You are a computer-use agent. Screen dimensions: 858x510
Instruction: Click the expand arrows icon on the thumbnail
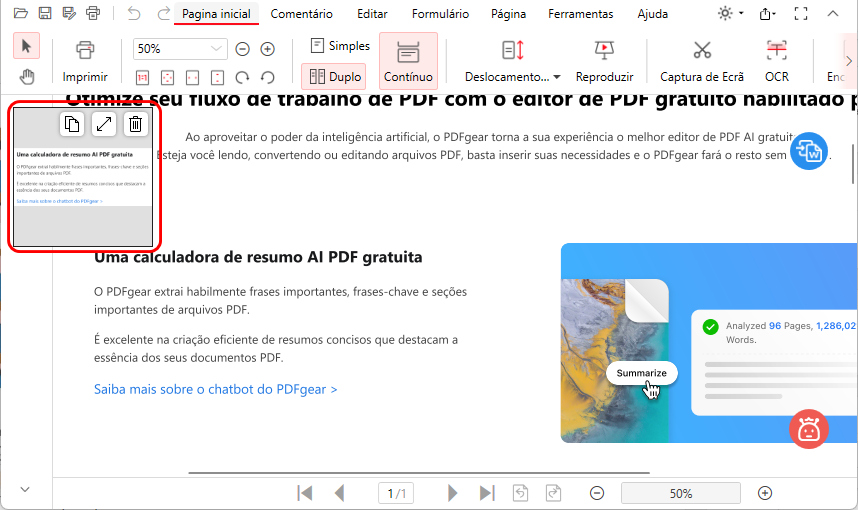[103, 124]
